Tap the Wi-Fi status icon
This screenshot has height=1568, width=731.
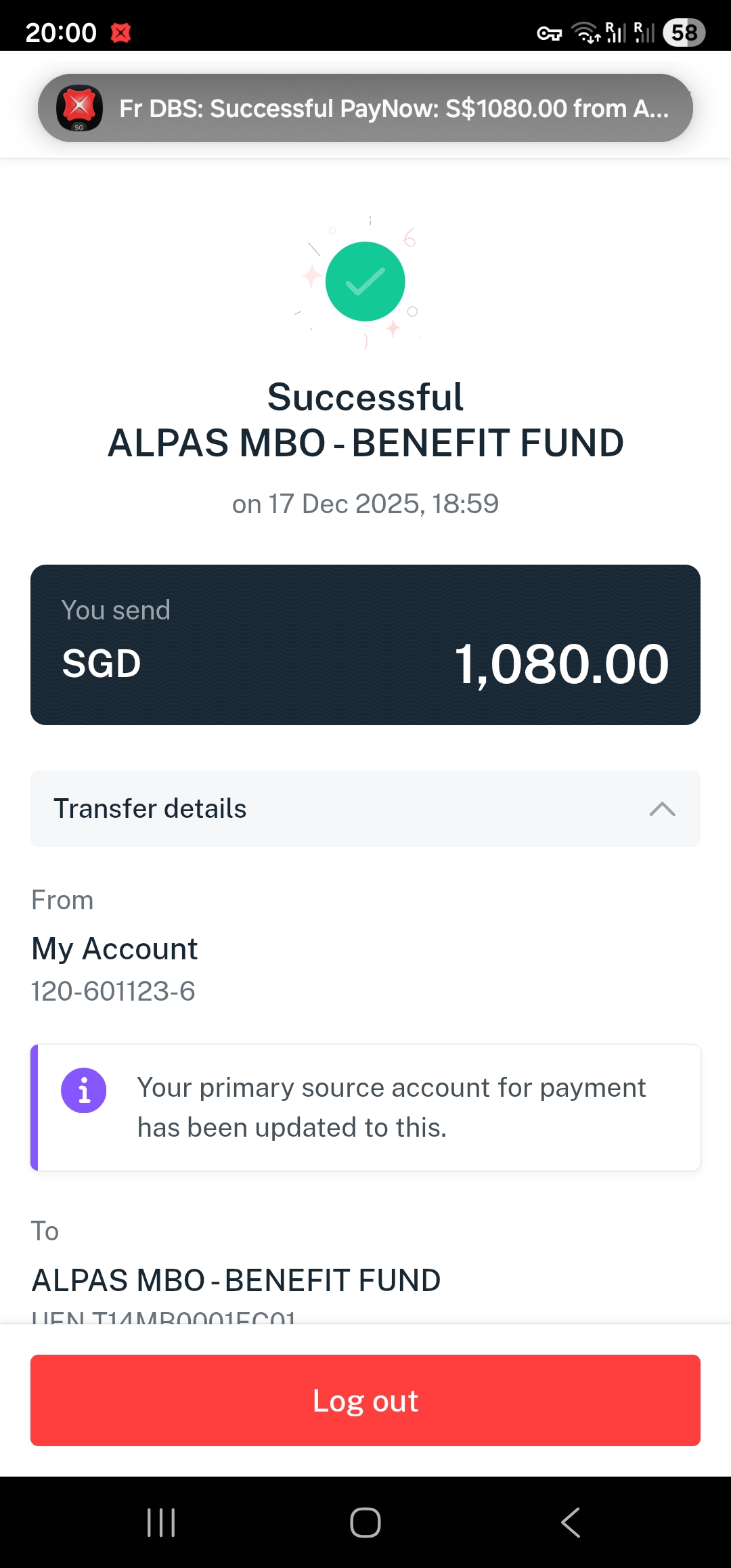click(586, 32)
